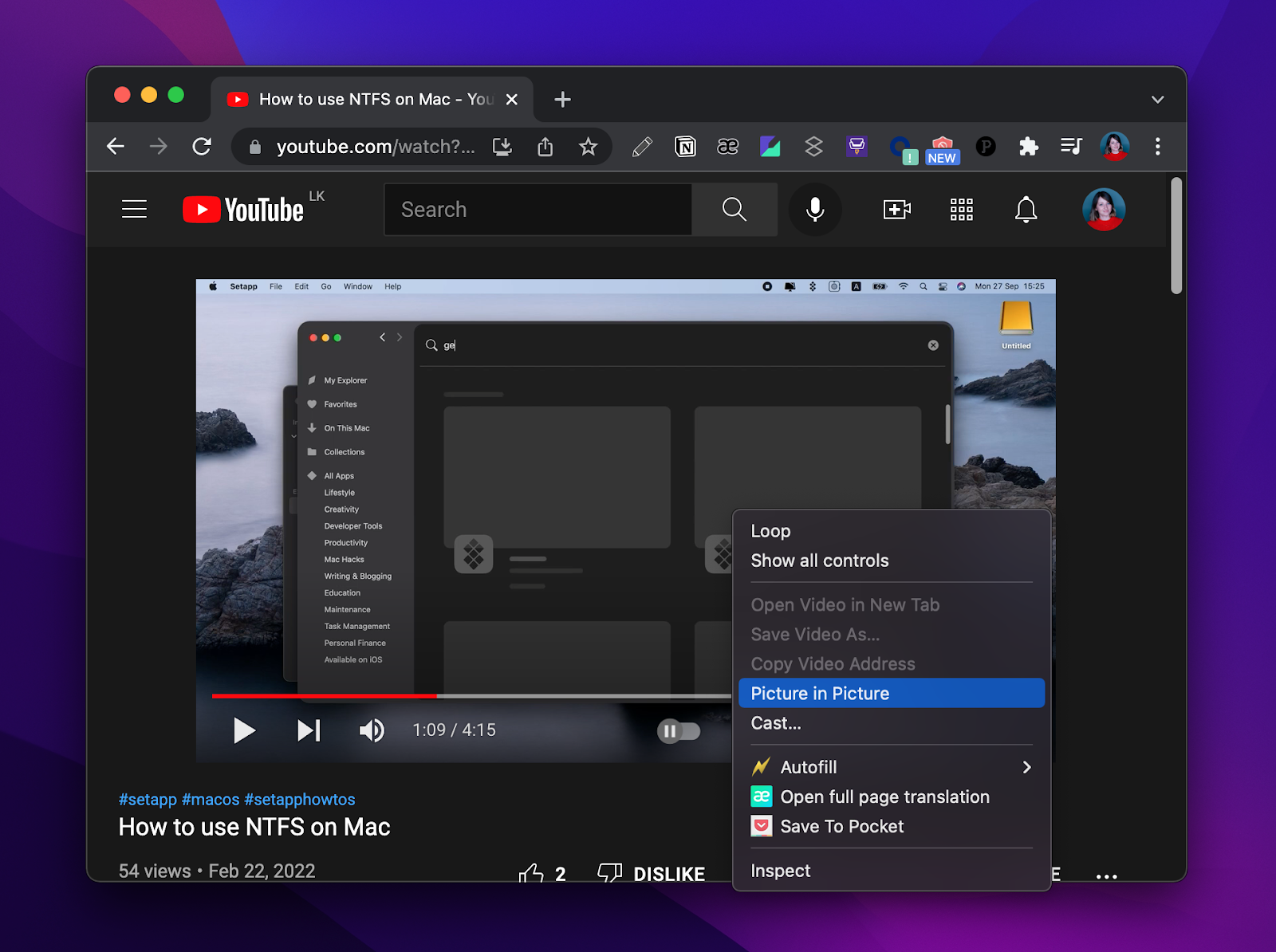
Task: Open the ae translation extension icon
Action: pos(727,147)
